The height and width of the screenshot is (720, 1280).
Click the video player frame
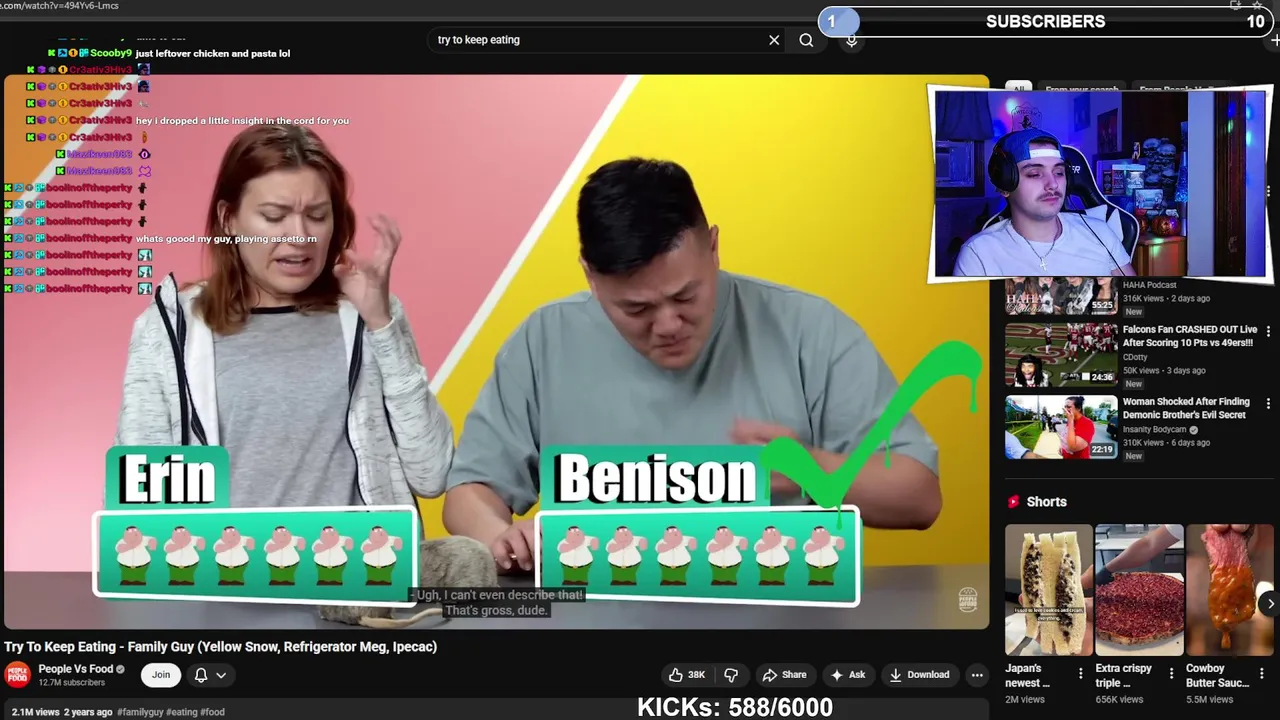tap(497, 352)
